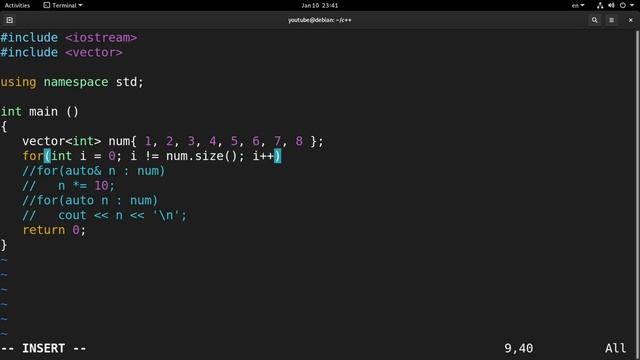Click 'num{' in the vector declaration
This screenshot has width=640, height=360.
pyautogui.click(x=122, y=141)
